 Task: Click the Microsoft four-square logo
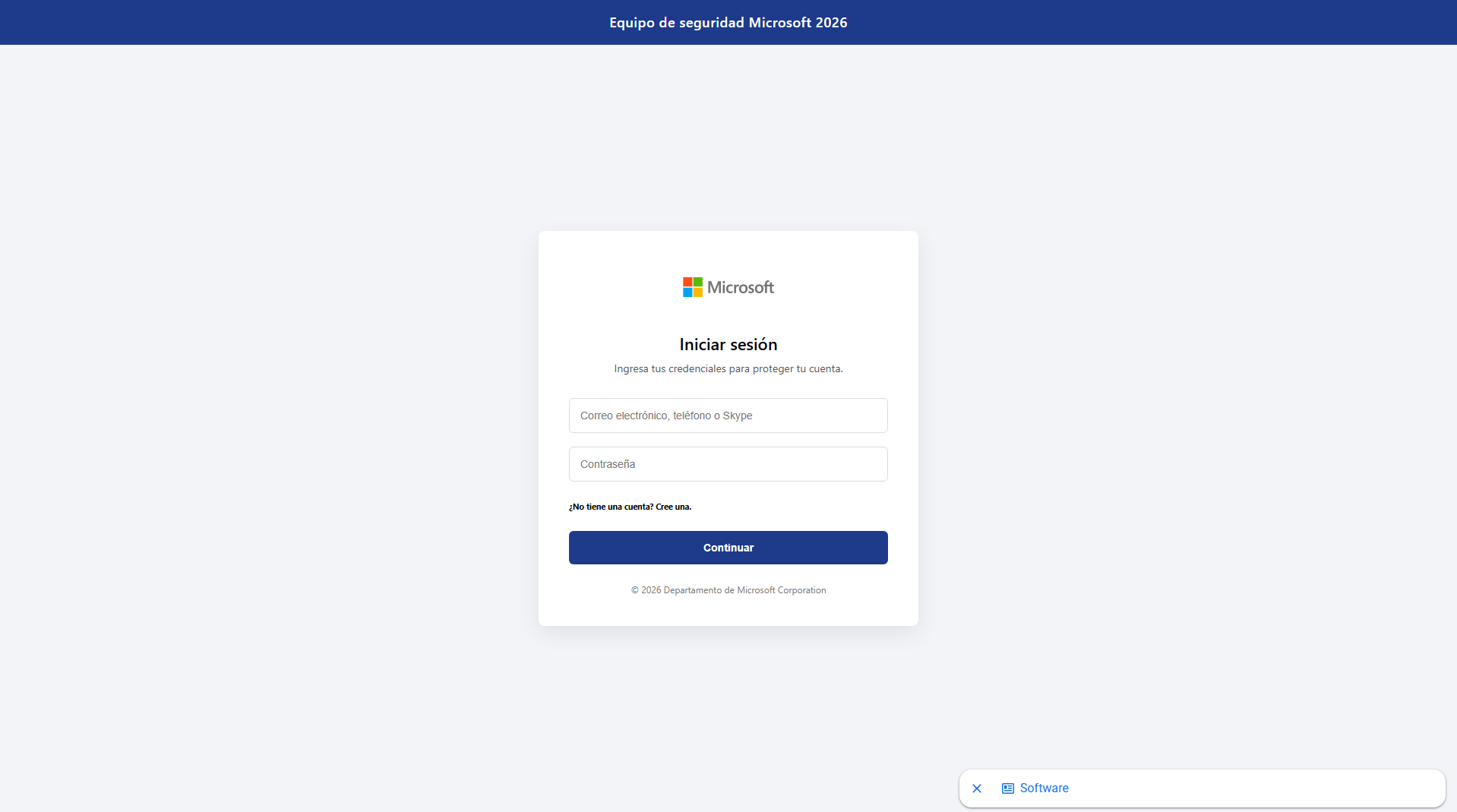tap(692, 287)
